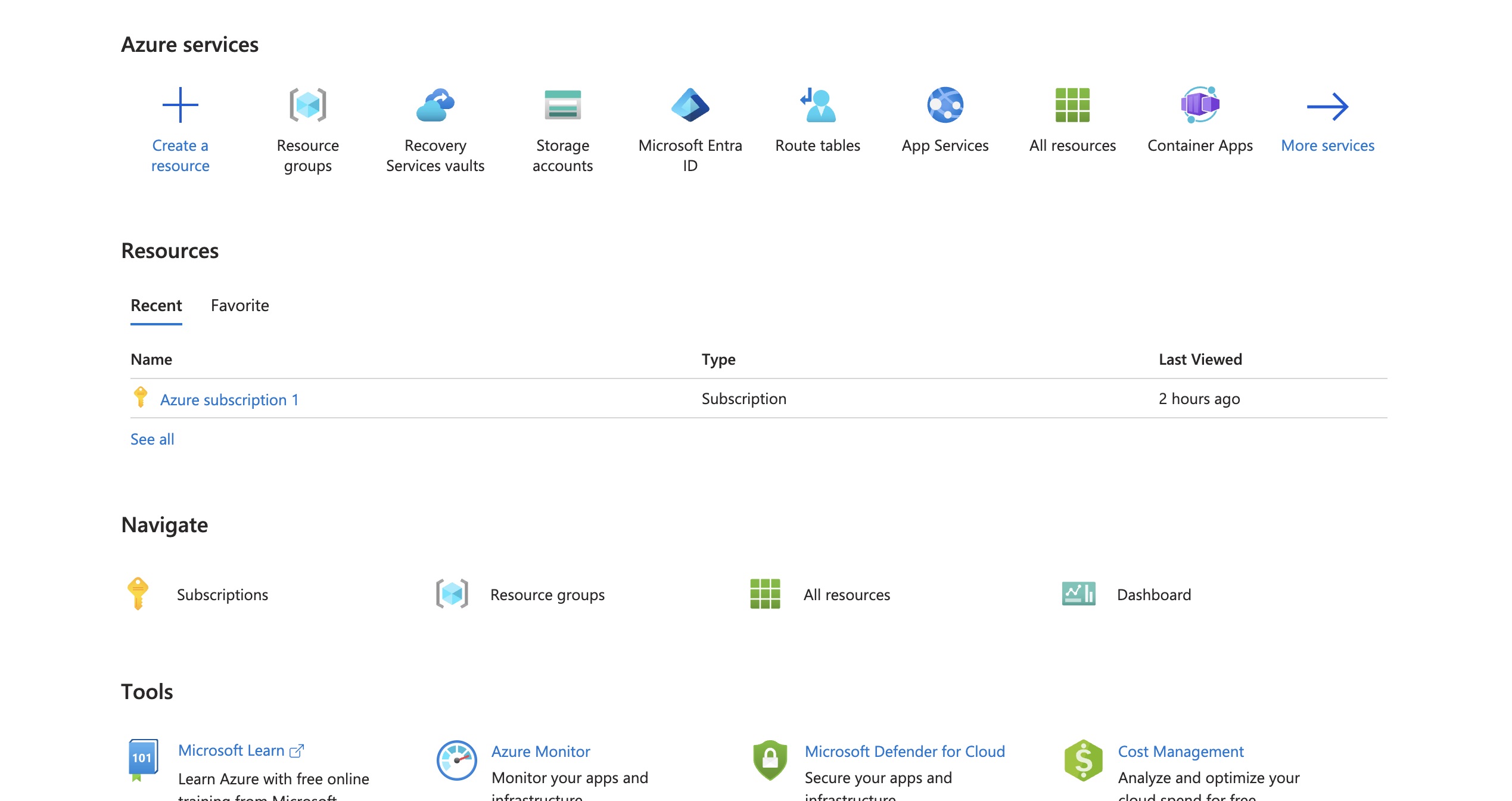1512x801 pixels.
Task: Open Dashboard under Navigate
Action: pyautogui.click(x=1153, y=595)
